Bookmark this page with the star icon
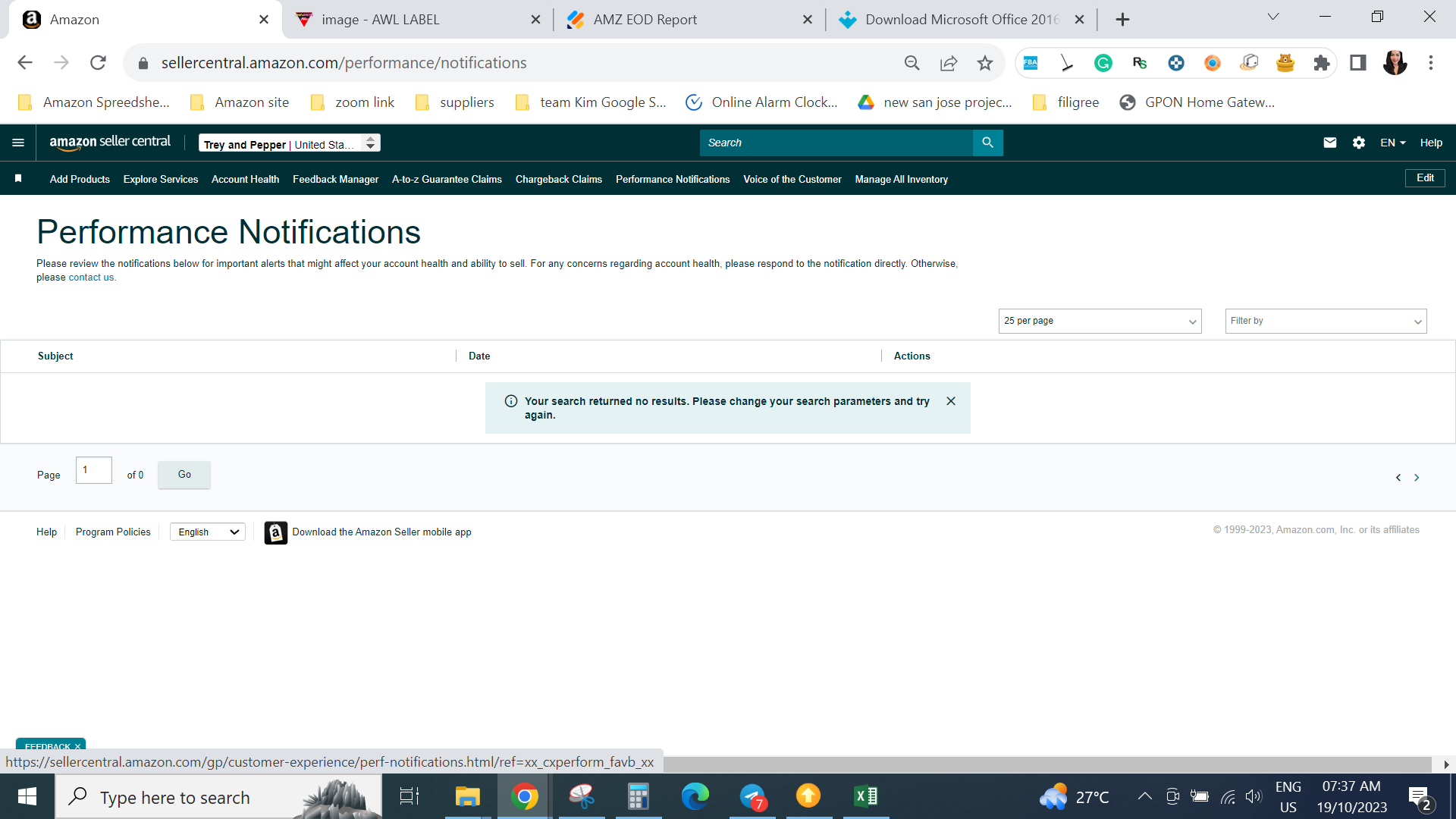The image size is (1456, 819). pos(985,63)
